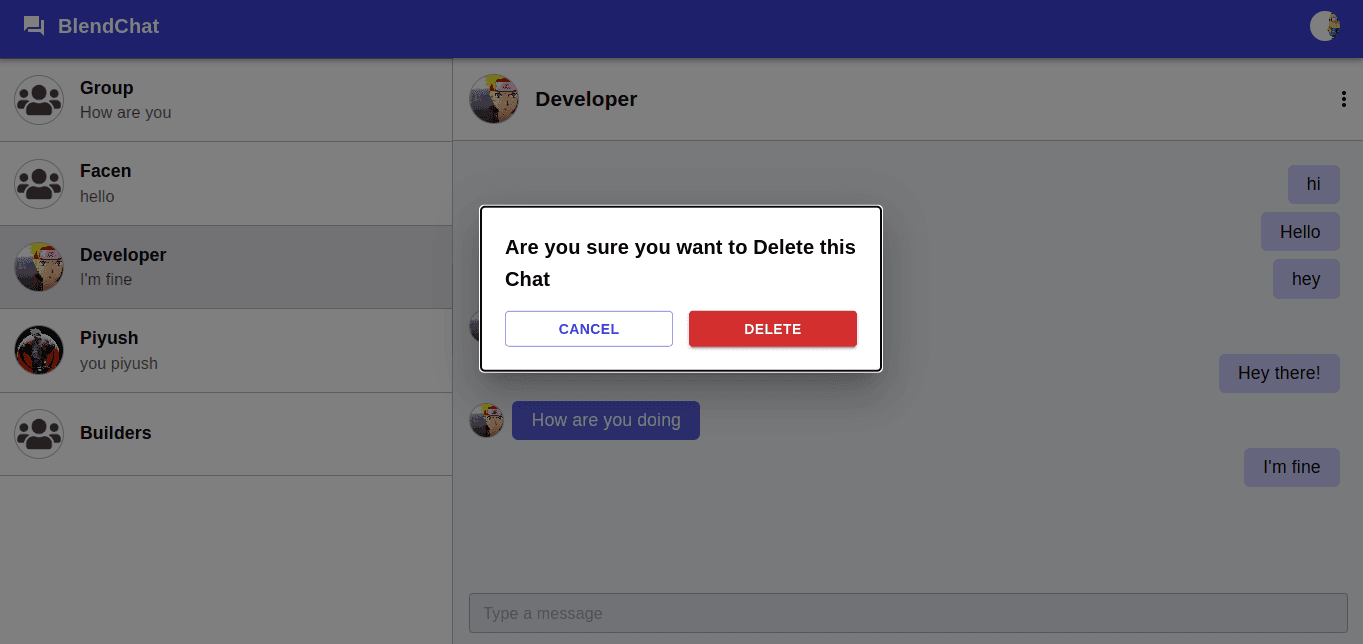
Task: Select the Group conversation
Action: tap(226, 100)
